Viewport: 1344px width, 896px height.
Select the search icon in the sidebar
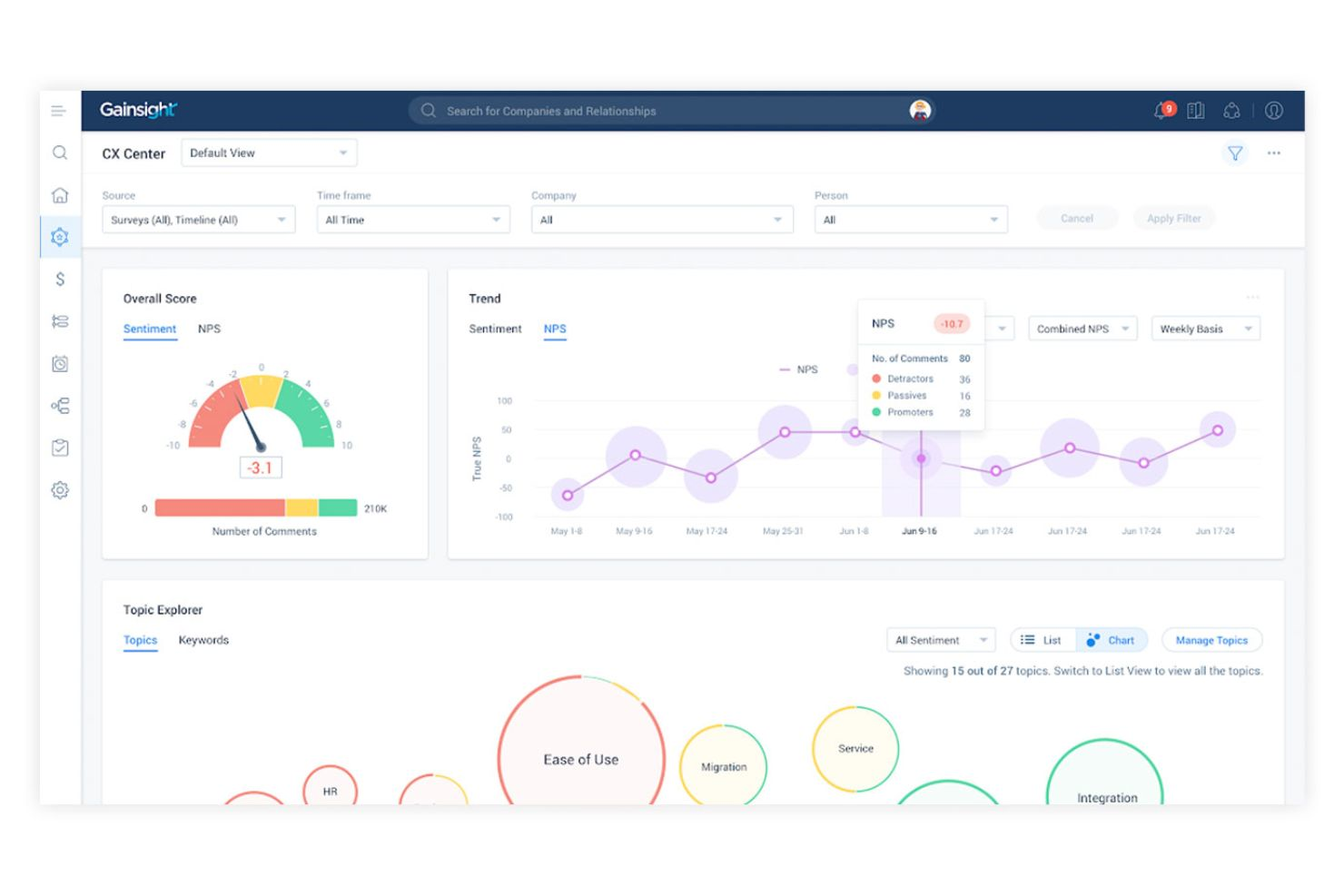click(x=60, y=153)
